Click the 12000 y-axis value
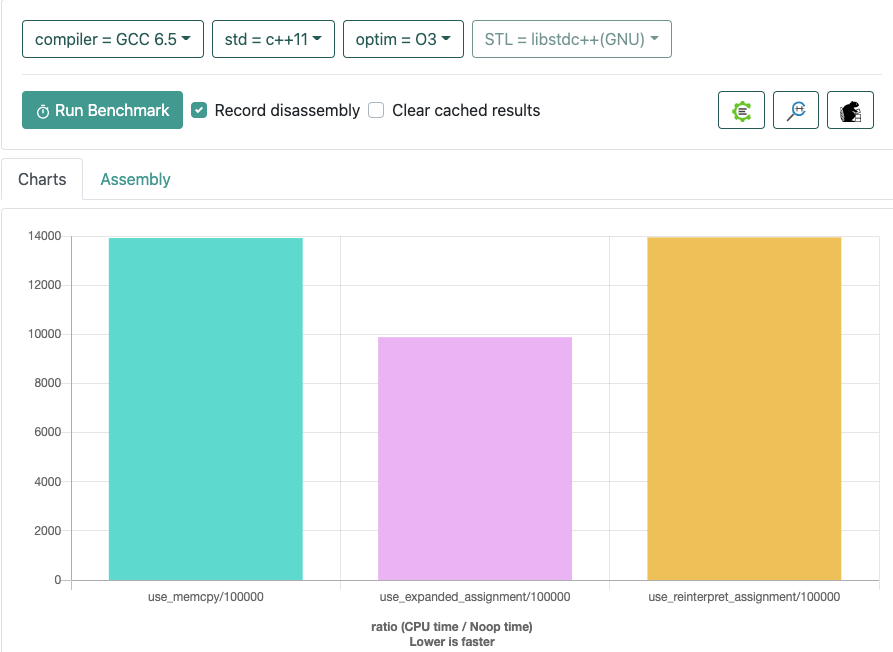 click(44, 285)
